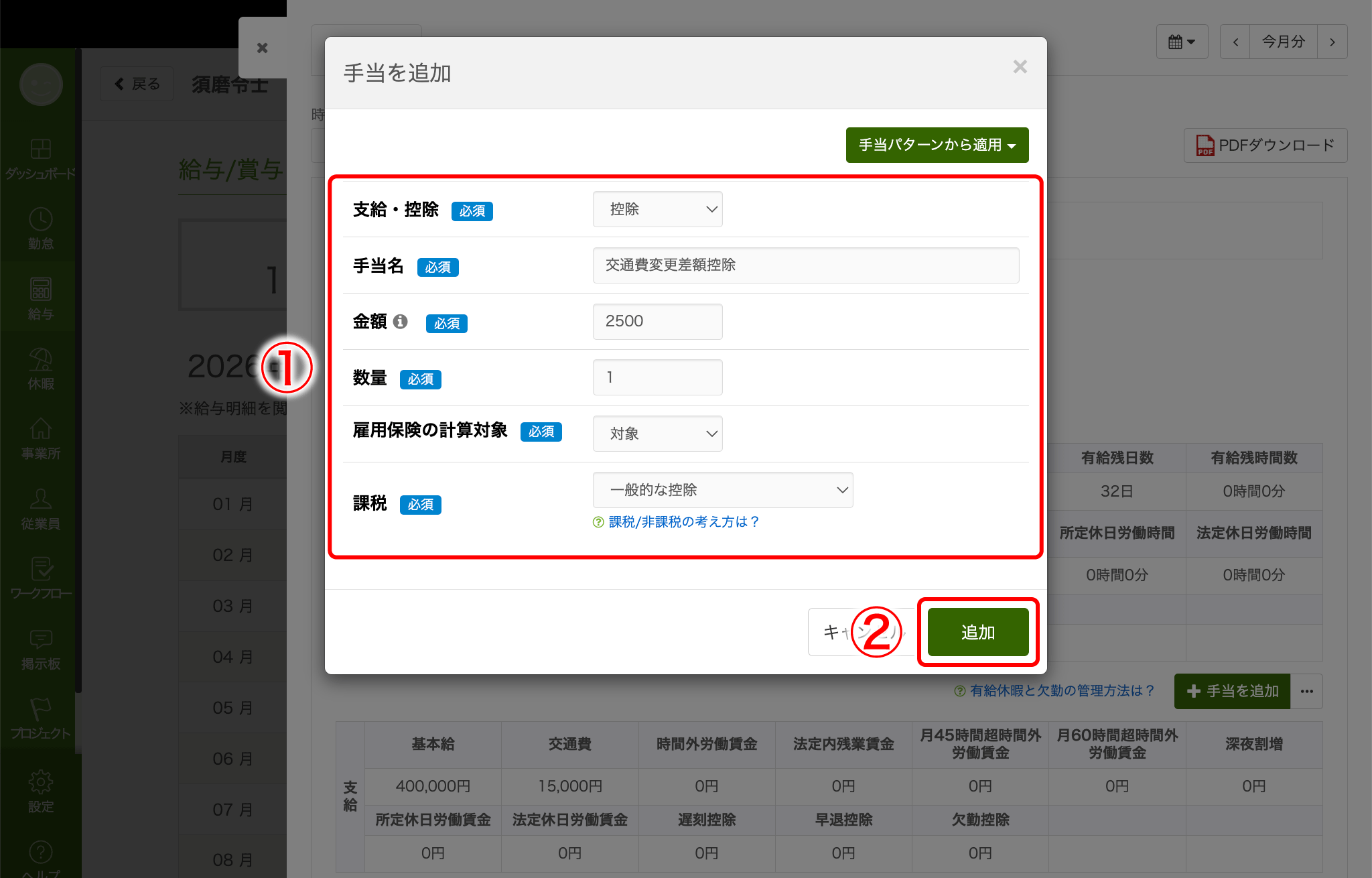Open the 事業所 house icon in sidebar
The width and height of the screenshot is (1372, 878).
pos(41,429)
